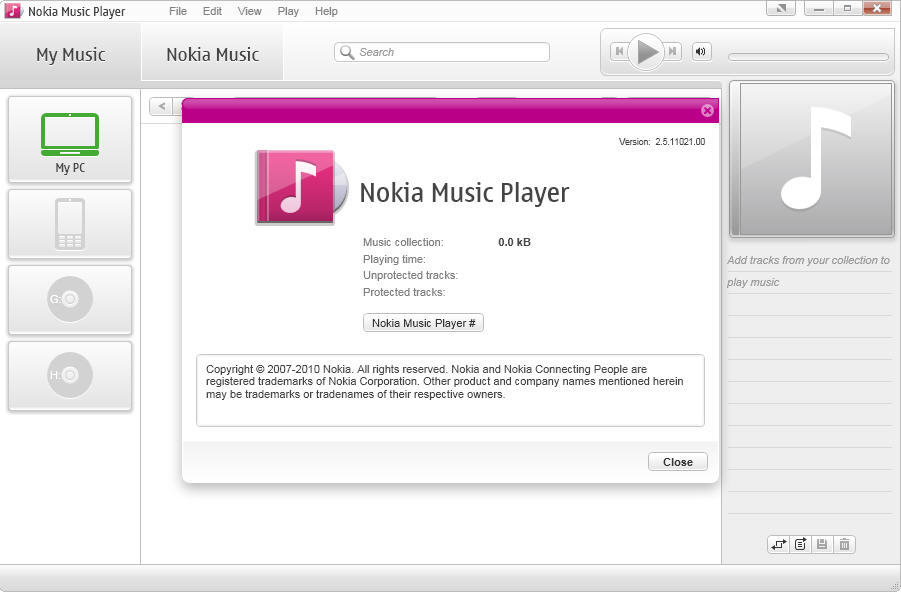
Task: Switch to compact mini player mode
Action: [781, 9]
